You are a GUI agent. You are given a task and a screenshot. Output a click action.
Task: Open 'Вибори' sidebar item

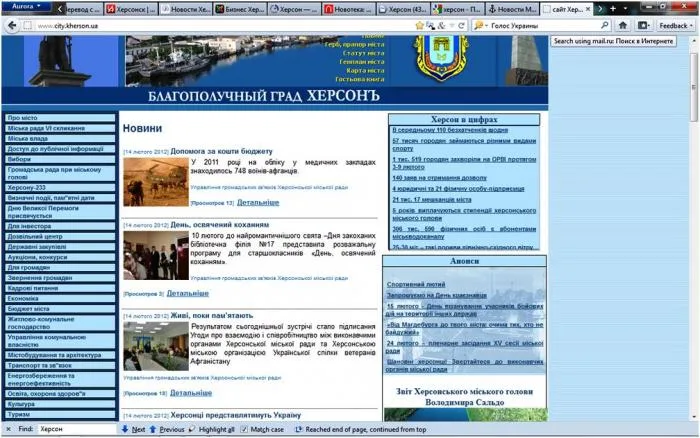(x=60, y=159)
